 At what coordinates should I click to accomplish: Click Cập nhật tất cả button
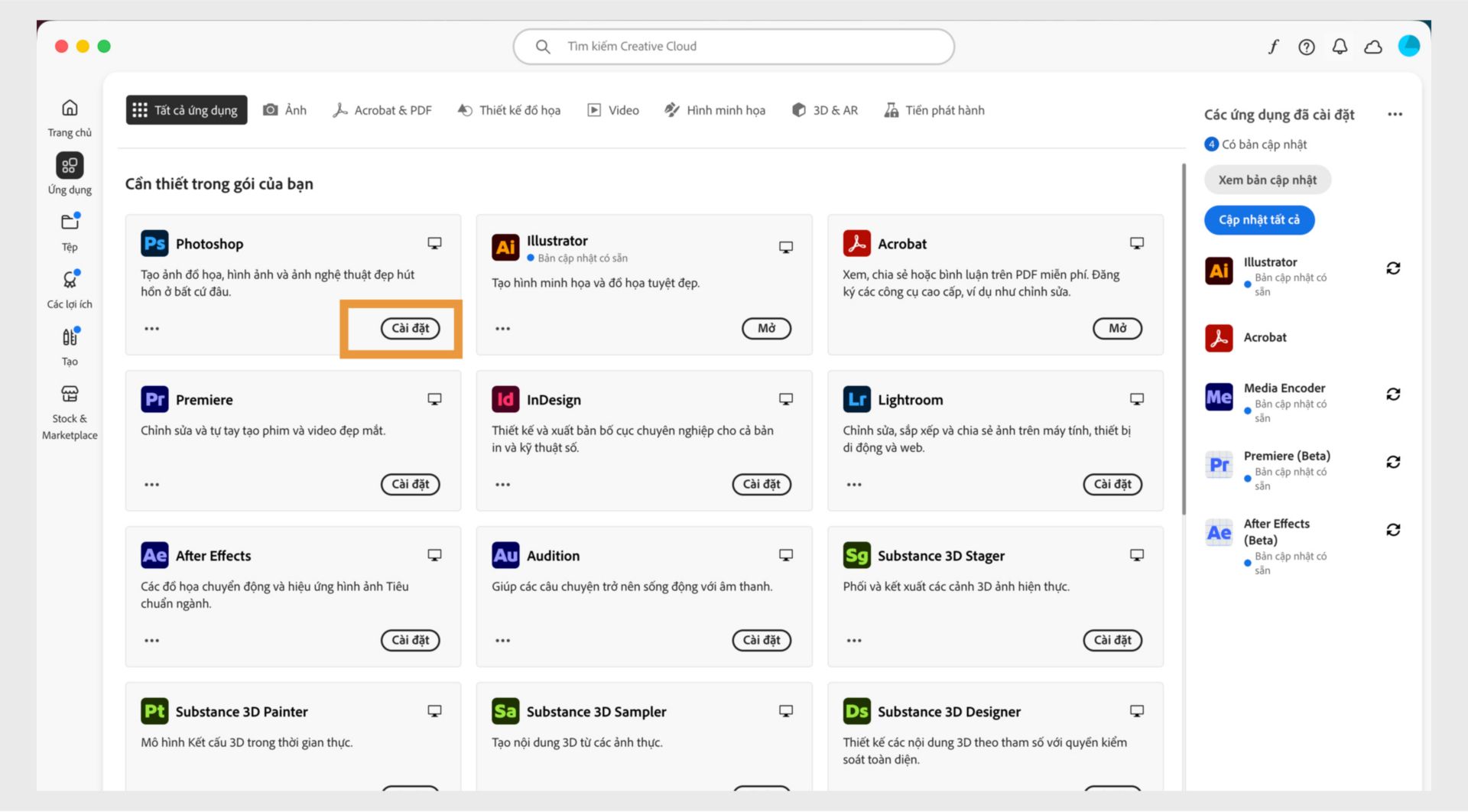[x=1259, y=220]
